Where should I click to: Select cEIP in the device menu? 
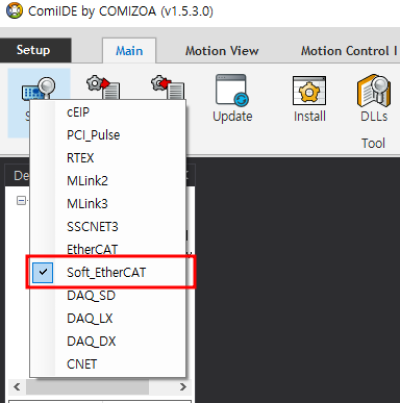[108, 112]
